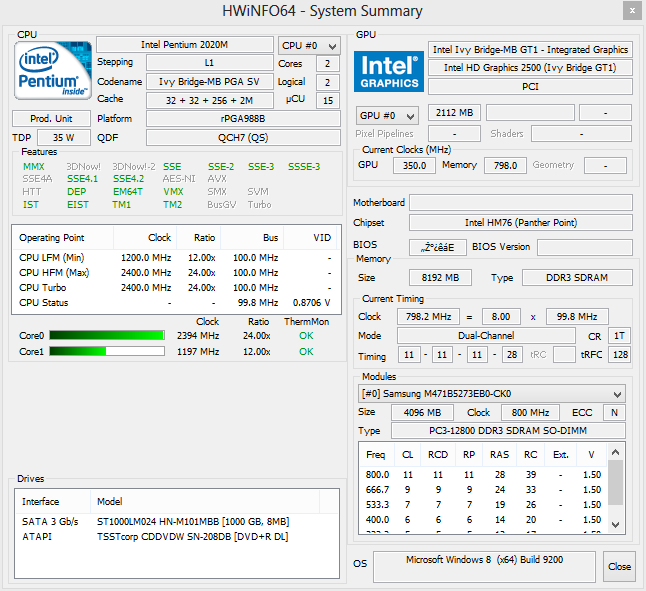Click the module Size 4096 MB field

(422, 413)
